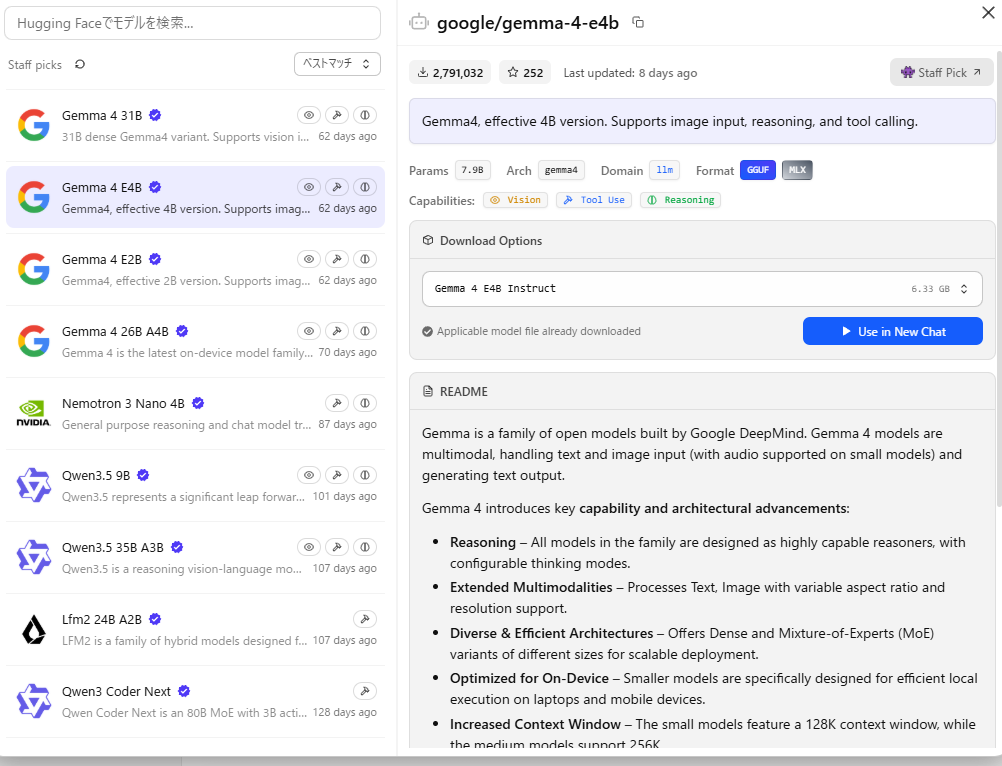Click the Vision capability tag
Image resolution: width=1002 pixels, height=766 pixels.
click(516, 200)
